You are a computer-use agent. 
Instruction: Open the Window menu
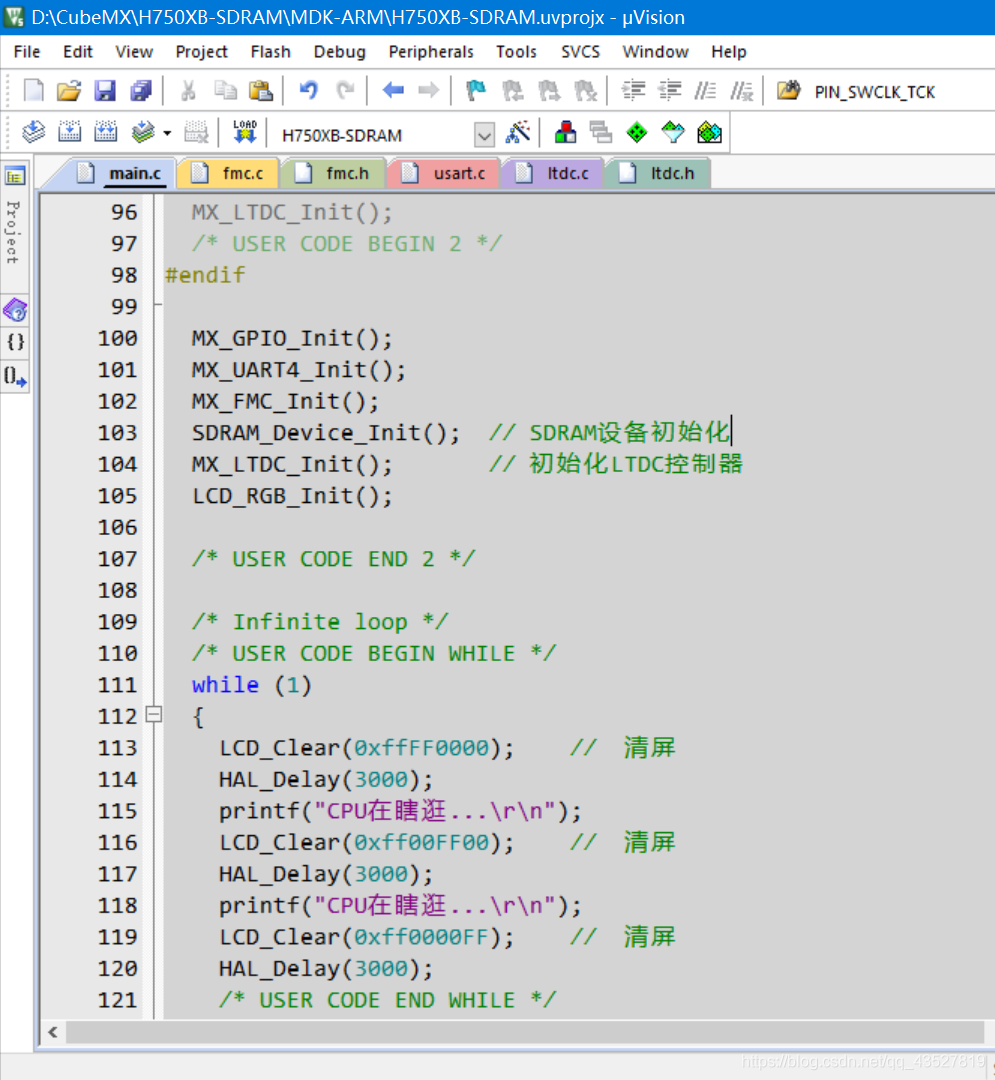(x=655, y=52)
